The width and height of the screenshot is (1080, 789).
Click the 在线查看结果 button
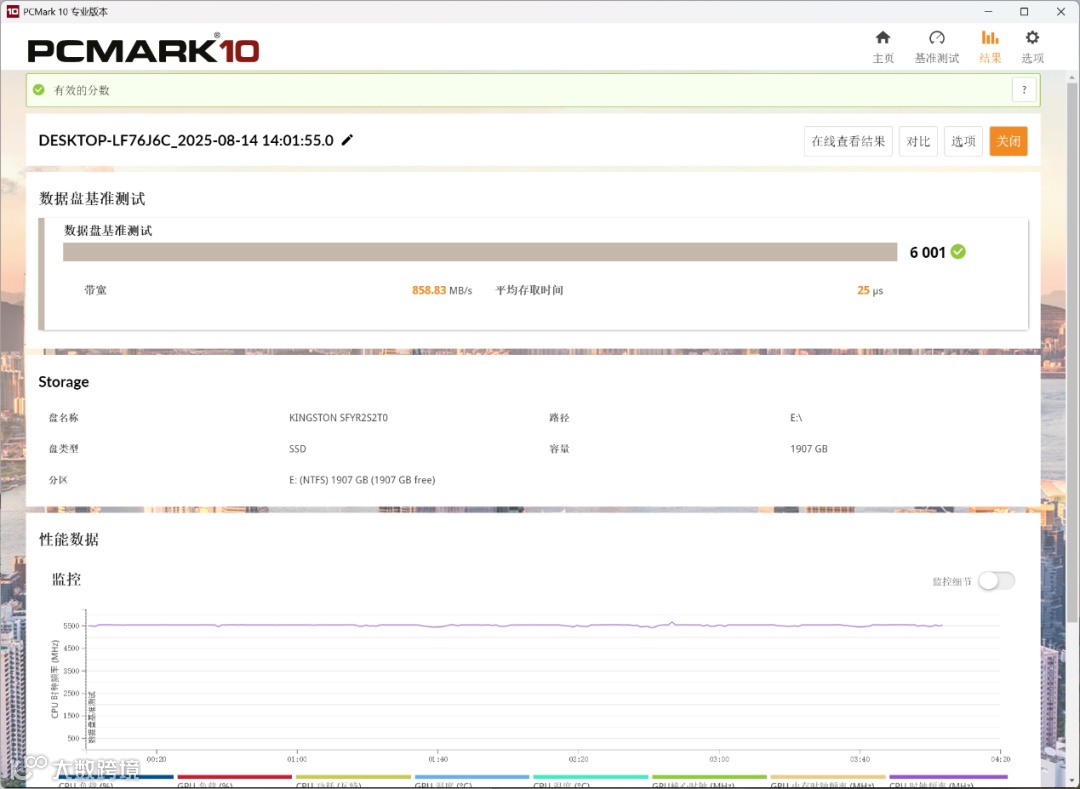tap(848, 141)
